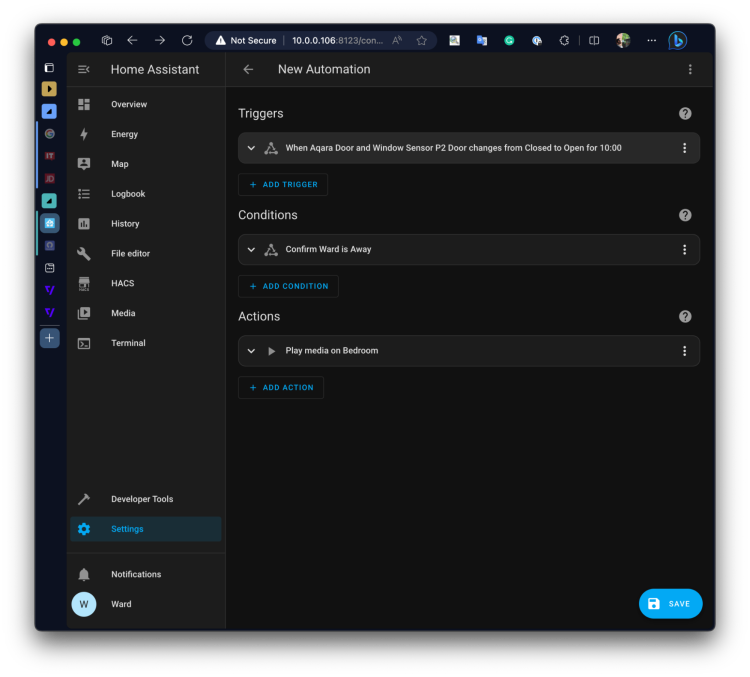Expand the Aqara Door sensor trigger
Image resolution: width=750 pixels, height=677 pixels.
click(251, 148)
